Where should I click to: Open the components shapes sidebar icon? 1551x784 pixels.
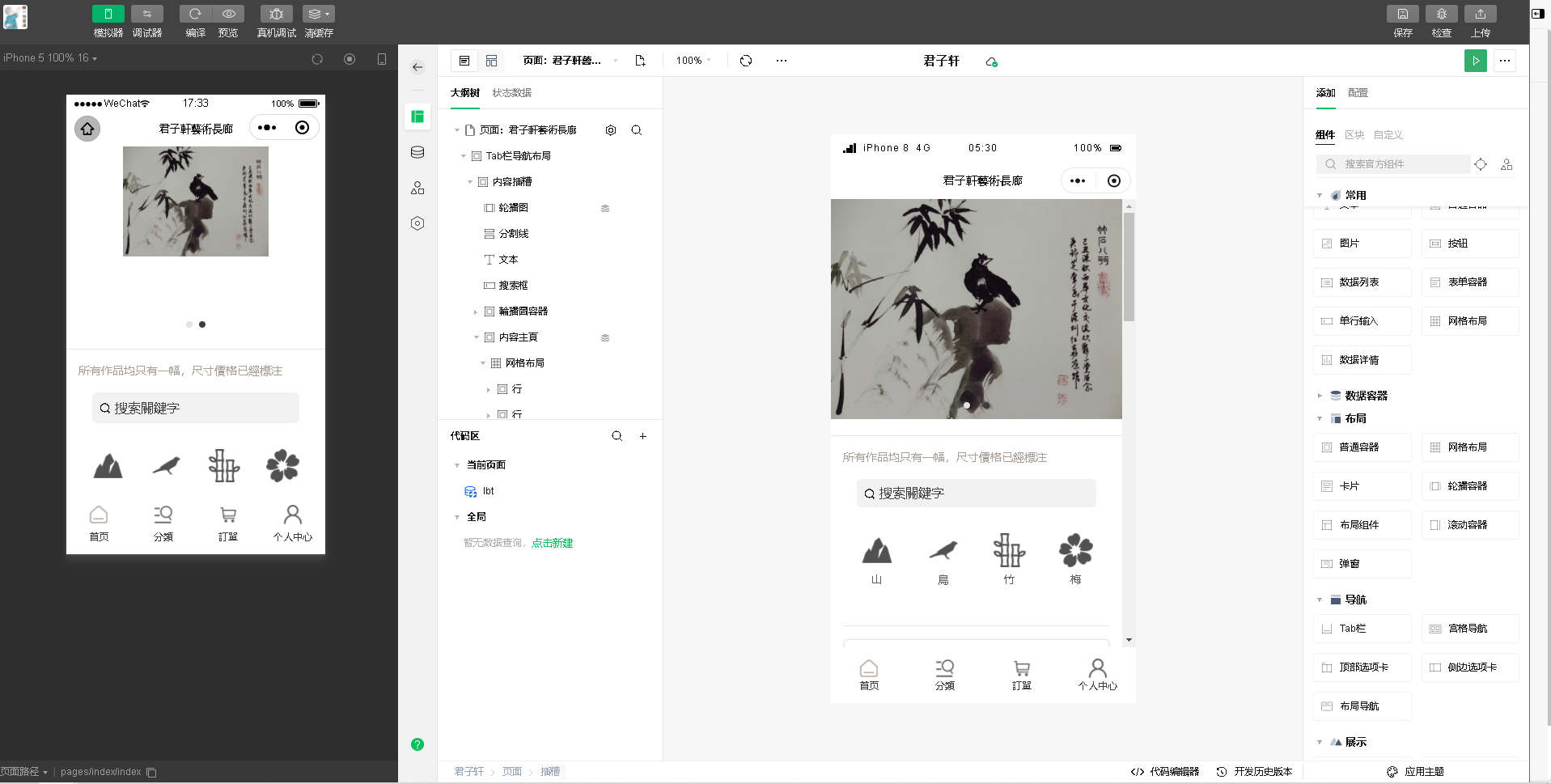tap(417, 188)
